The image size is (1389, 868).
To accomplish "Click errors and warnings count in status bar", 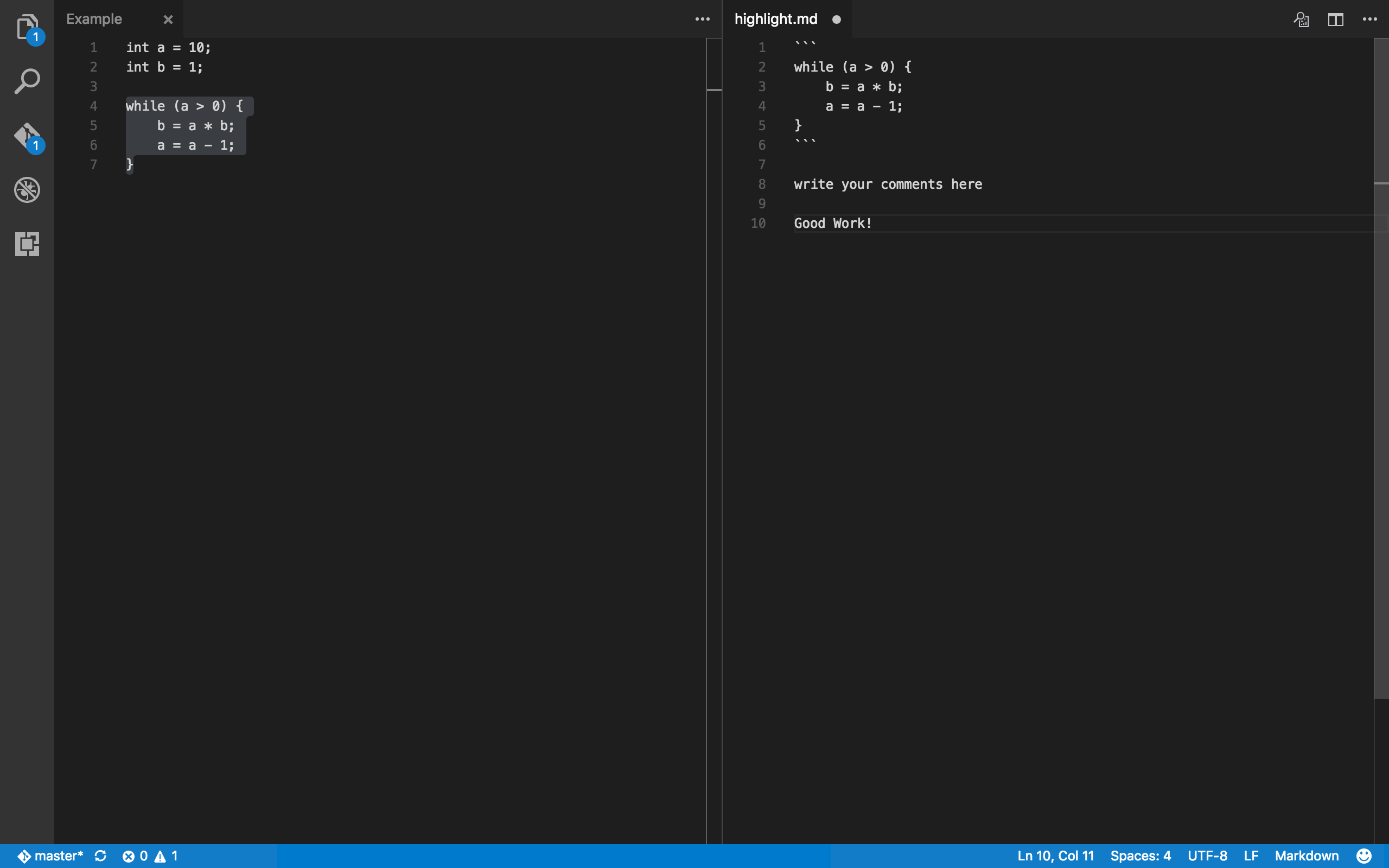I will [x=150, y=856].
